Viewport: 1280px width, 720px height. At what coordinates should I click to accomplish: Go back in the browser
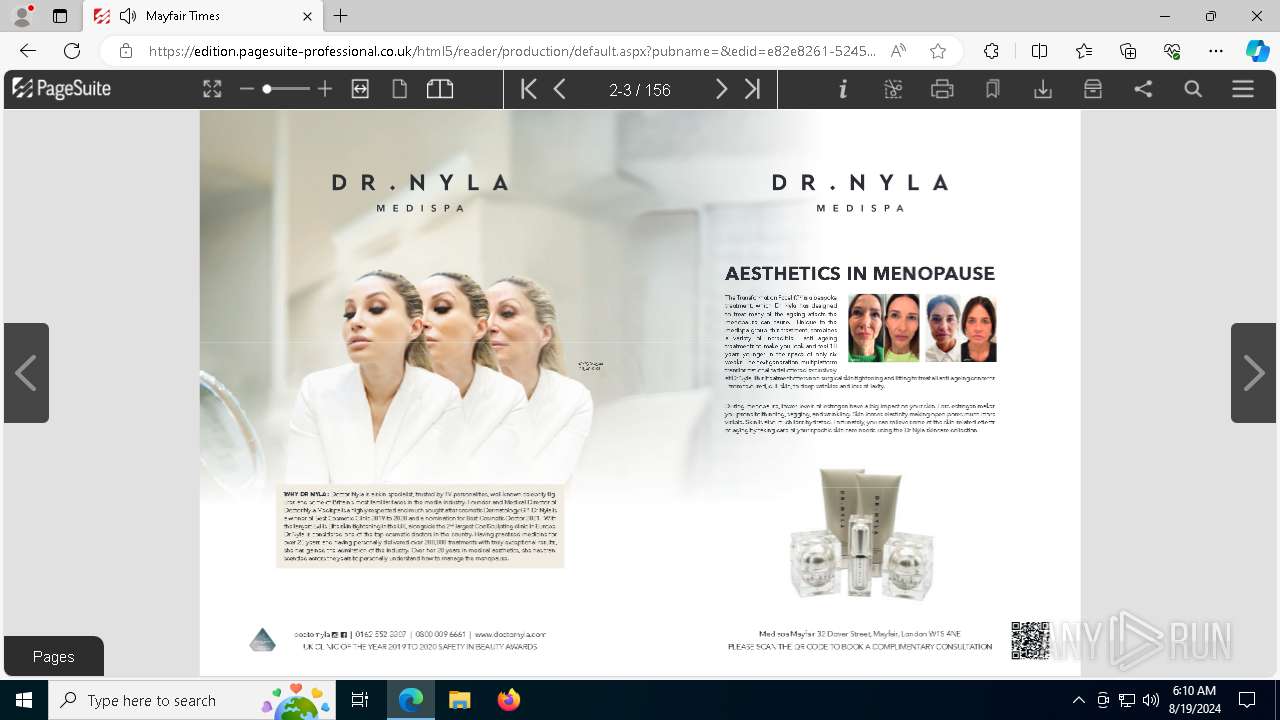coord(28,51)
